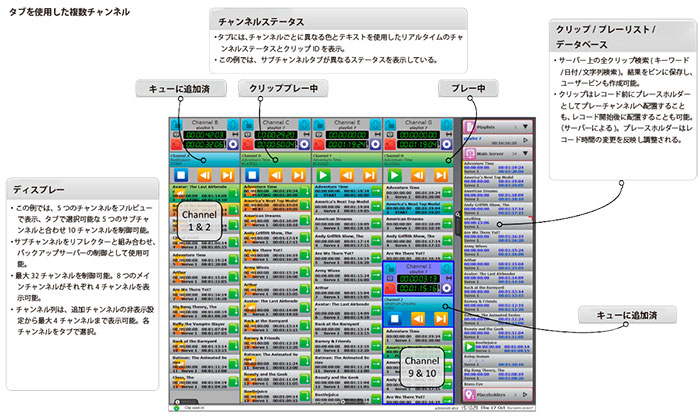Click the search magnifier on panel divider
The image size is (700, 420).
point(456,214)
